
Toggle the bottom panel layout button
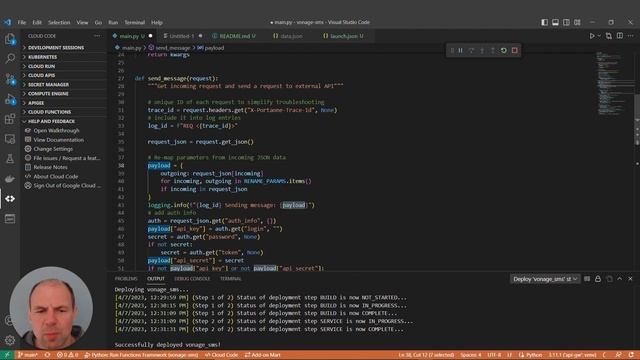556,22
